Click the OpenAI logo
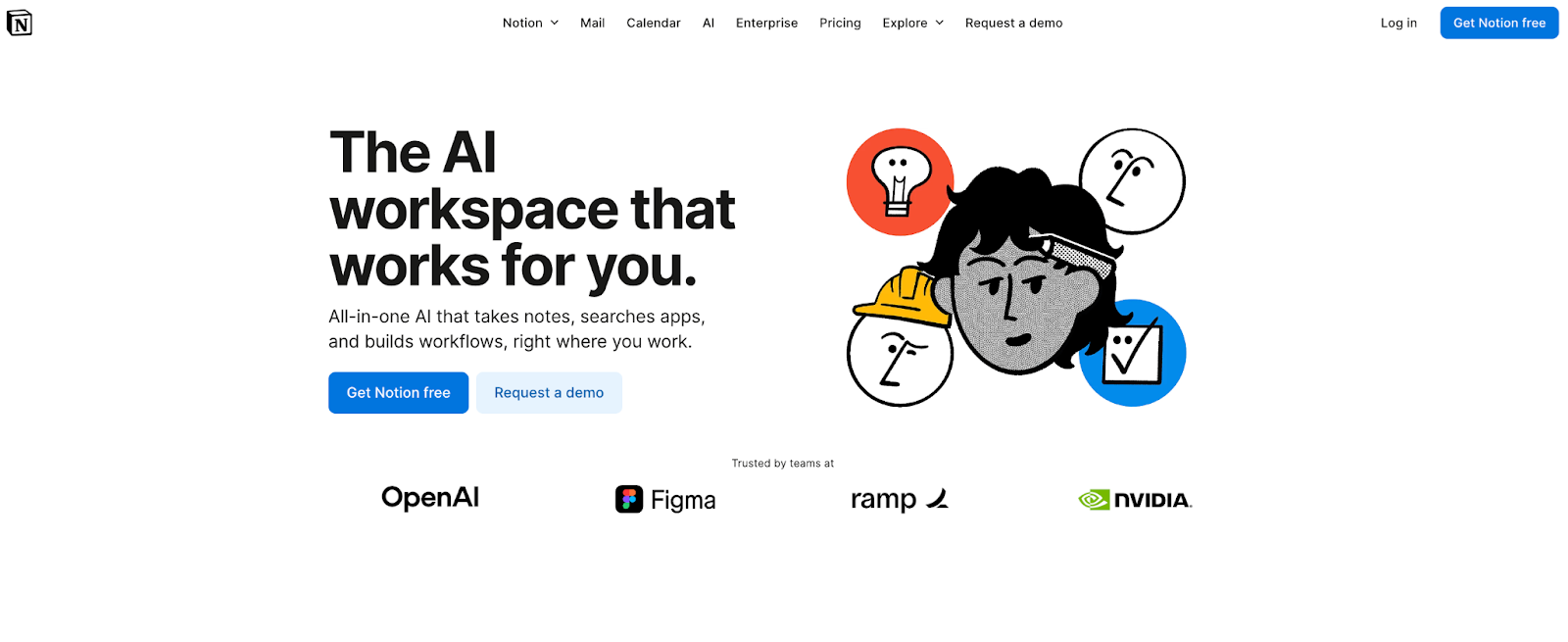The height and width of the screenshot is (642, 1568). point(430,498)
